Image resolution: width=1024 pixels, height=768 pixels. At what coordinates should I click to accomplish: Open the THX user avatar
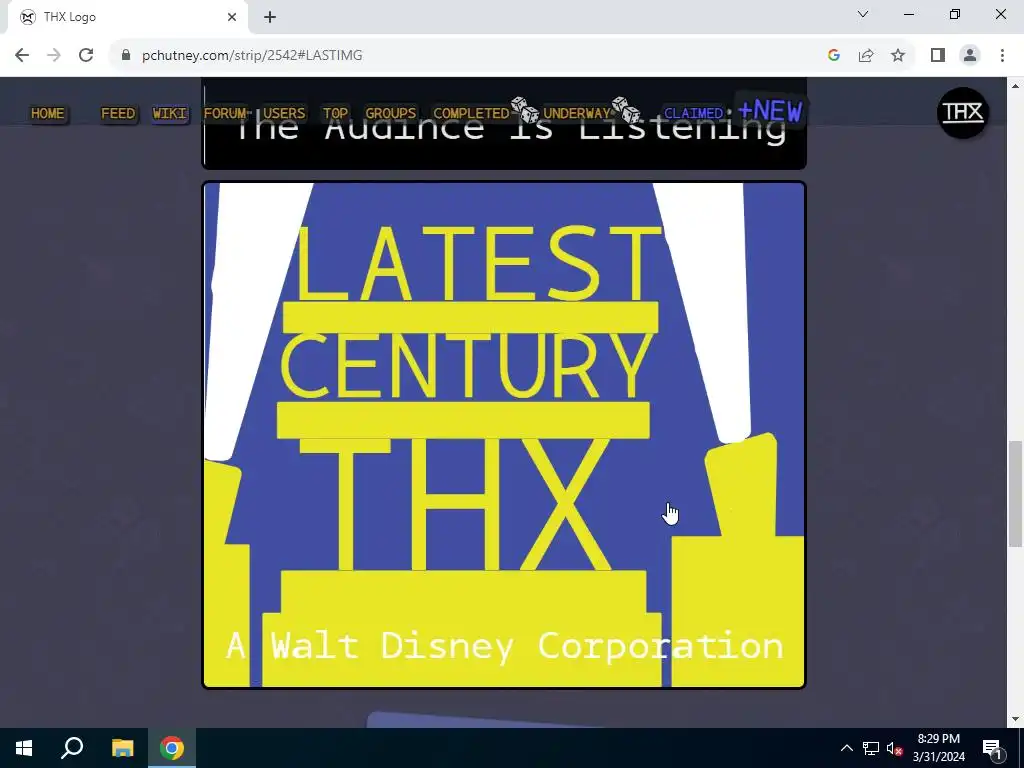pos(963,113)
